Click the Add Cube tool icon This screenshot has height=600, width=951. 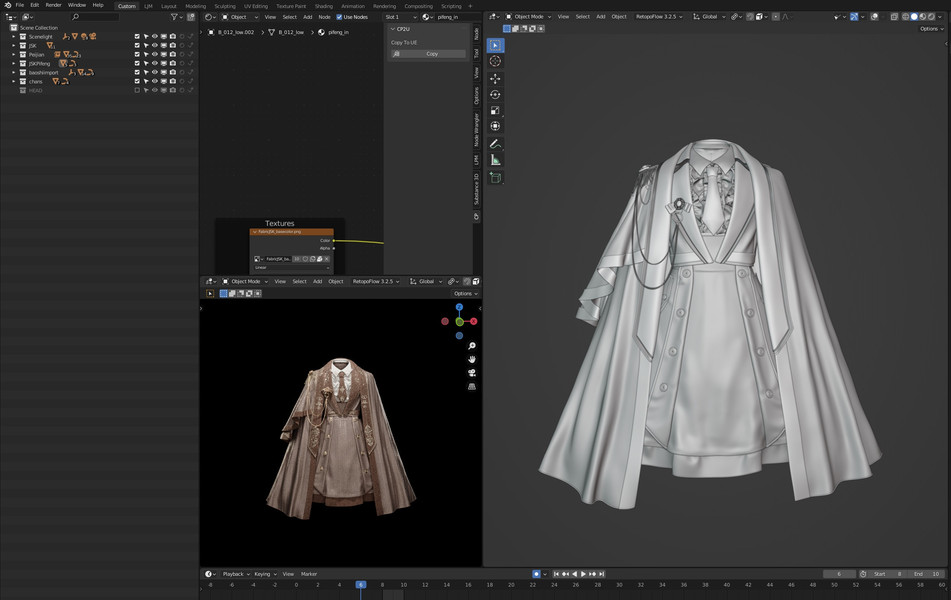495,178
